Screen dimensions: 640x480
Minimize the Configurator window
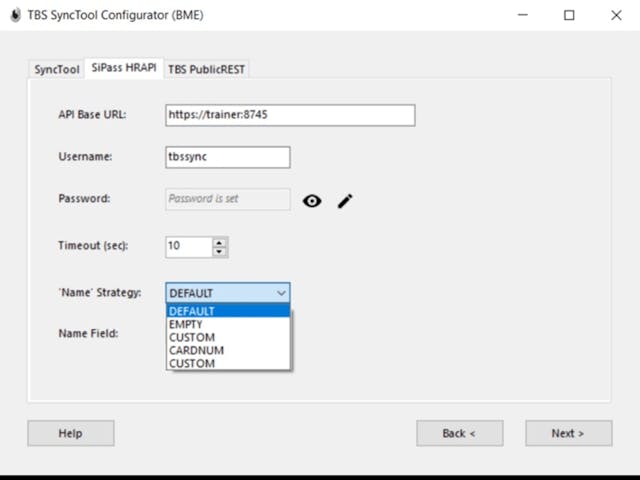point(523,15)
